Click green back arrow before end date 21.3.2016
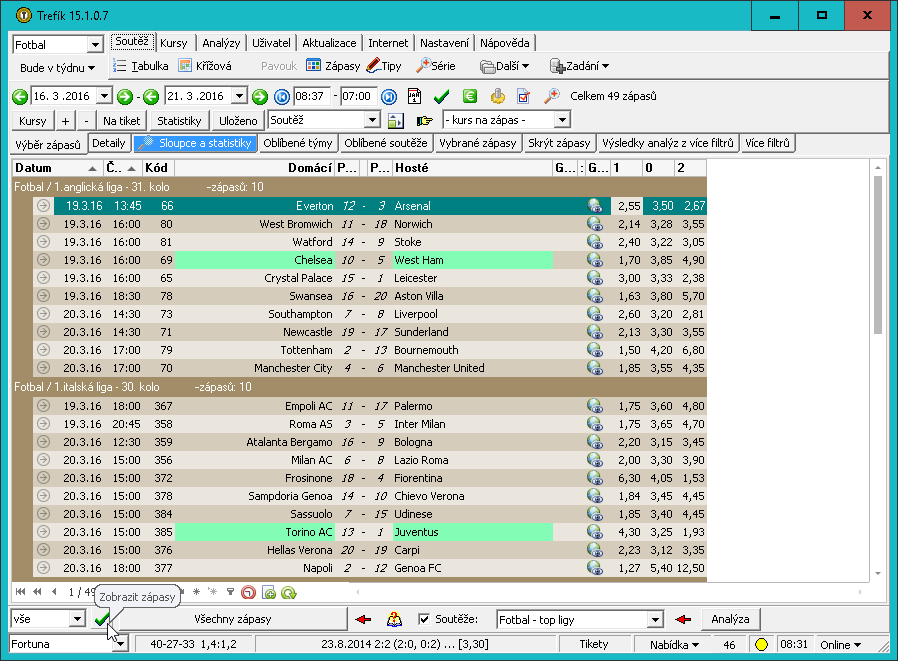 click(151, 97)
